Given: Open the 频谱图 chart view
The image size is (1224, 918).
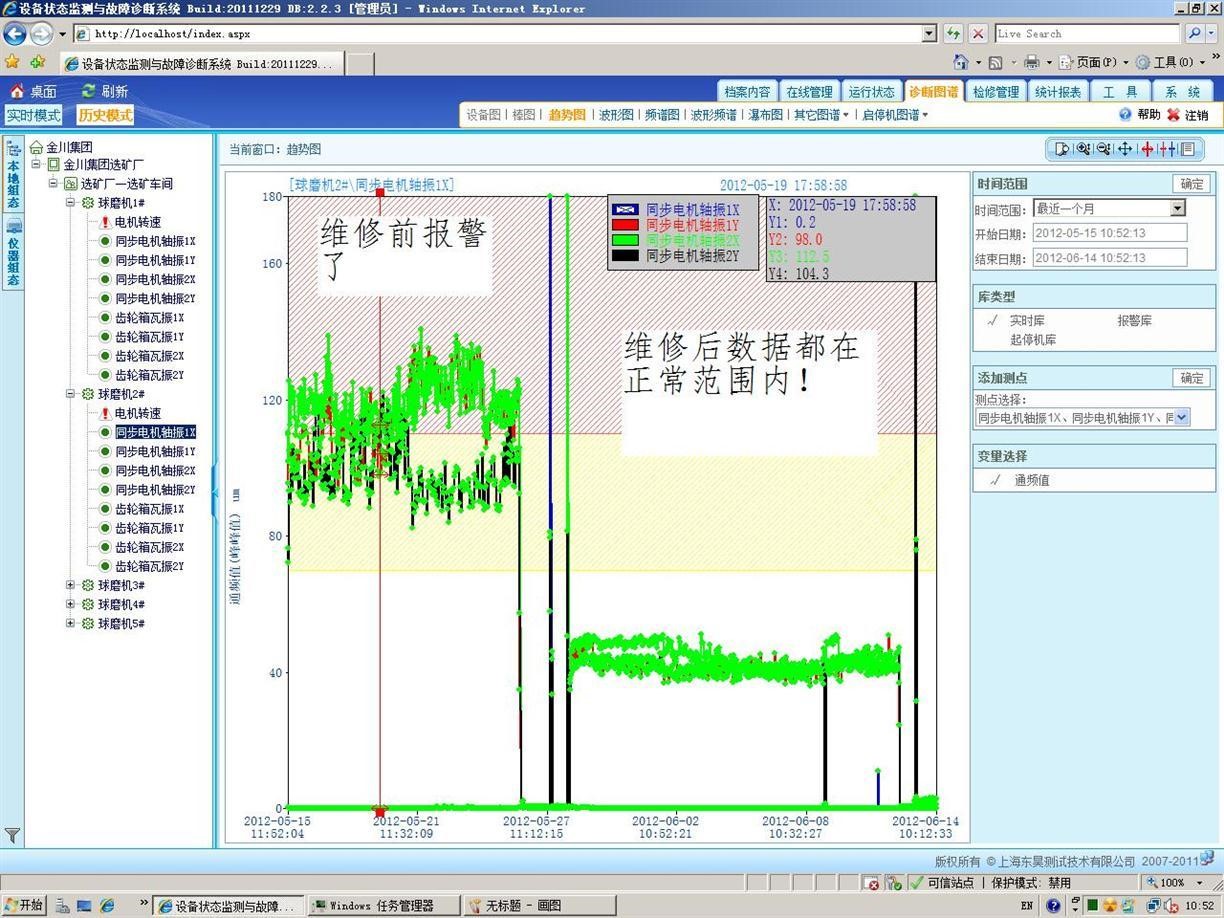Looking at the screenshot, I should (x=661, y=115).
